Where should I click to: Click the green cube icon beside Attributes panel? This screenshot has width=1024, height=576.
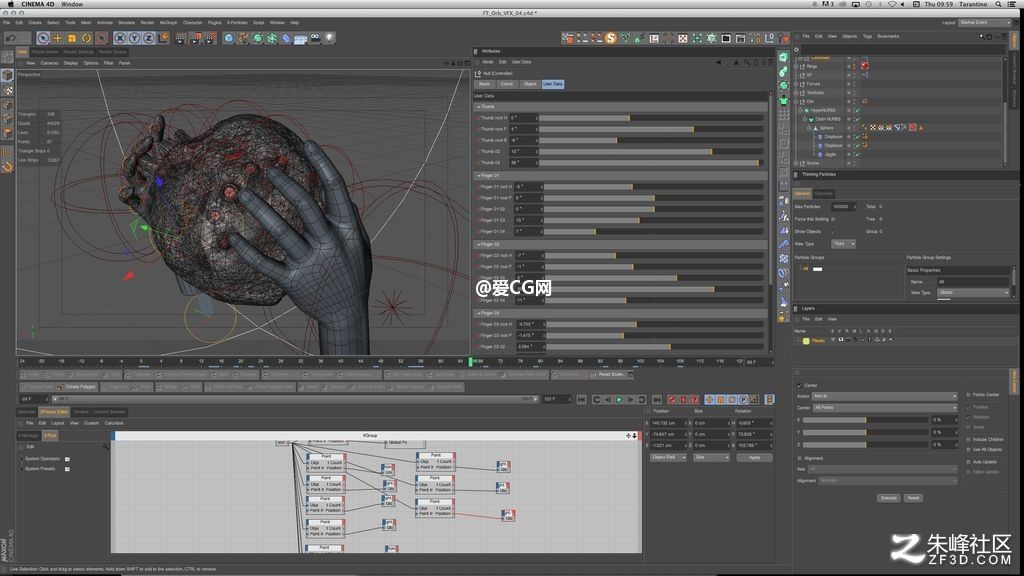(x=783, y=57)
